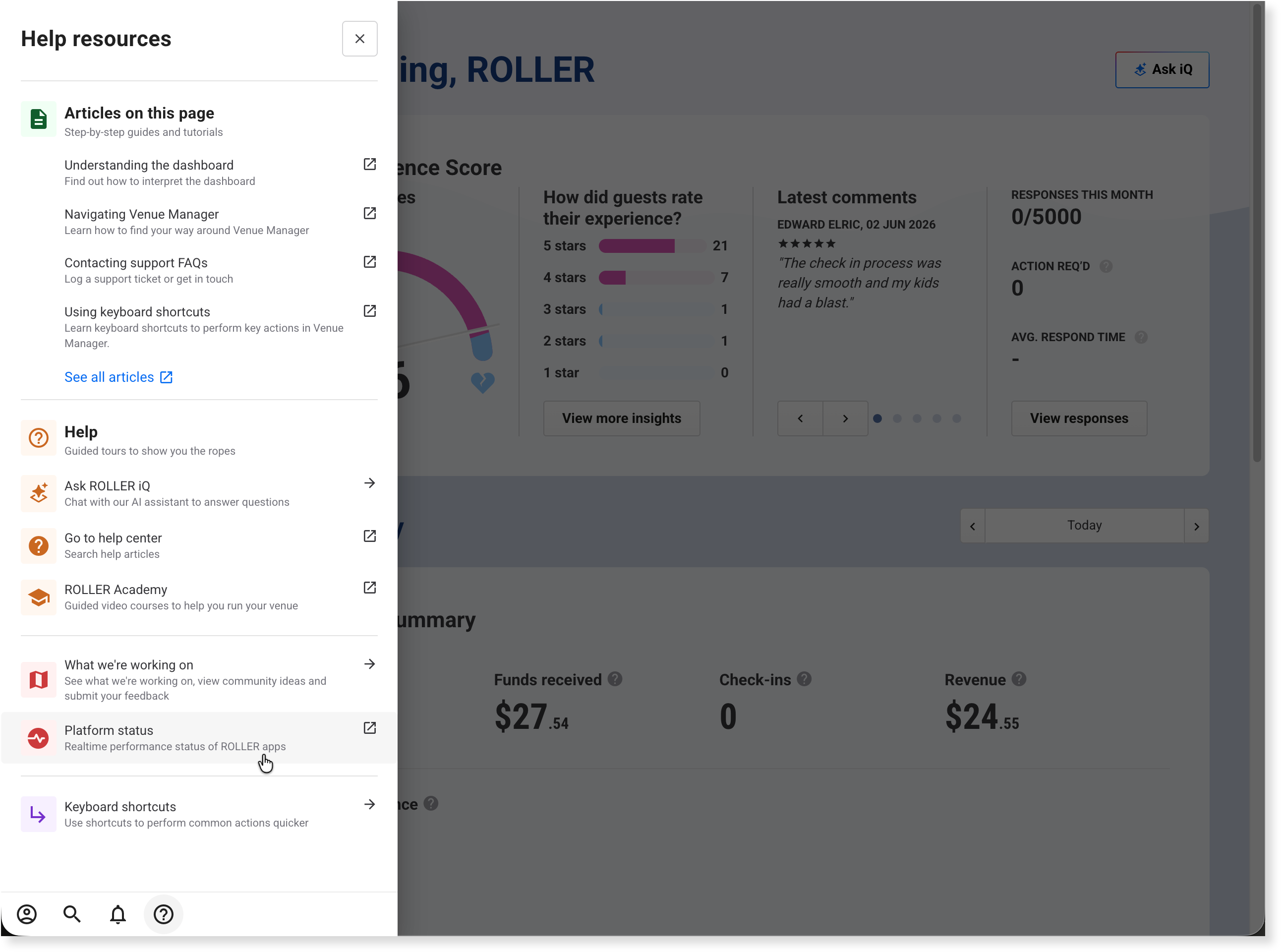
Task: Click the $27.54 funds received value
Action: tap(531, 717)
